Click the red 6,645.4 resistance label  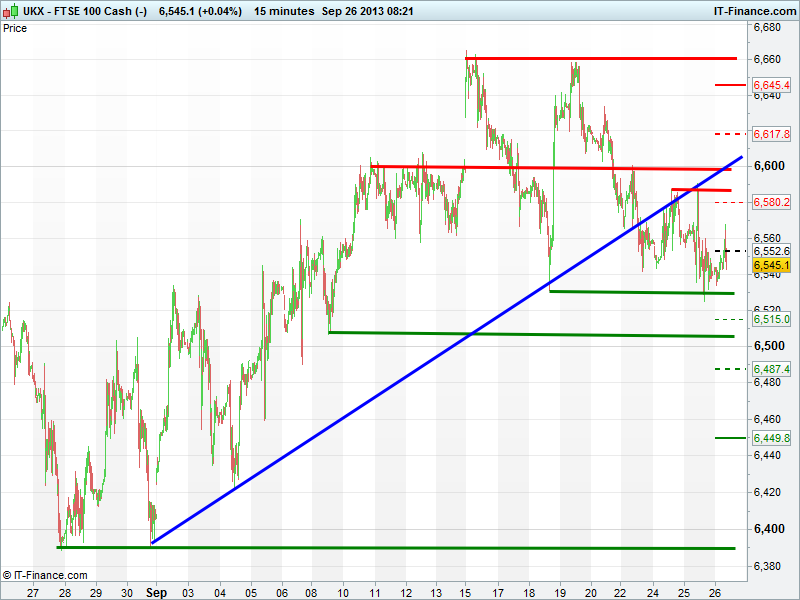(x=771, y=85)
